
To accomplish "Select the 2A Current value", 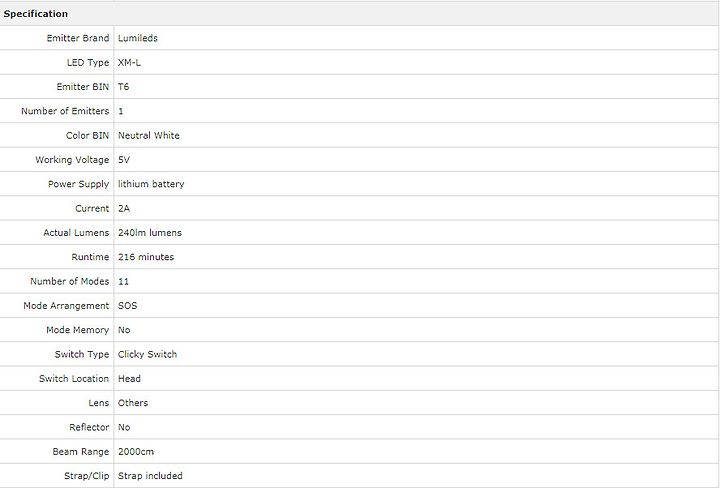I will coord(124,208).
